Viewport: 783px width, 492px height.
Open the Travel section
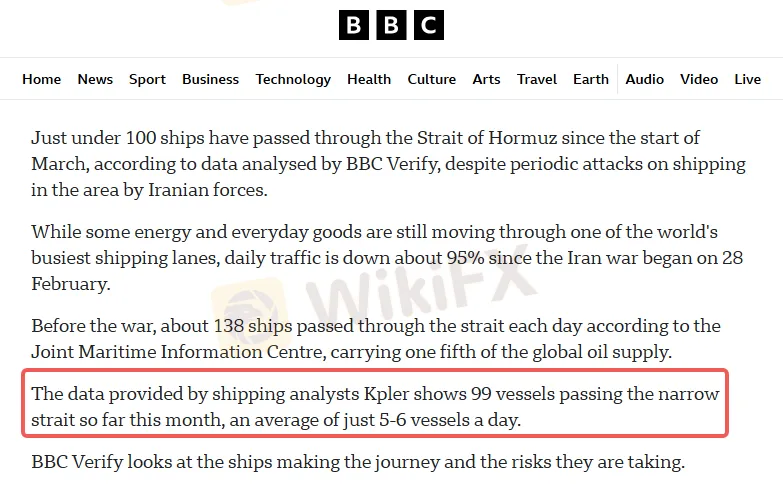click(537, 79)
